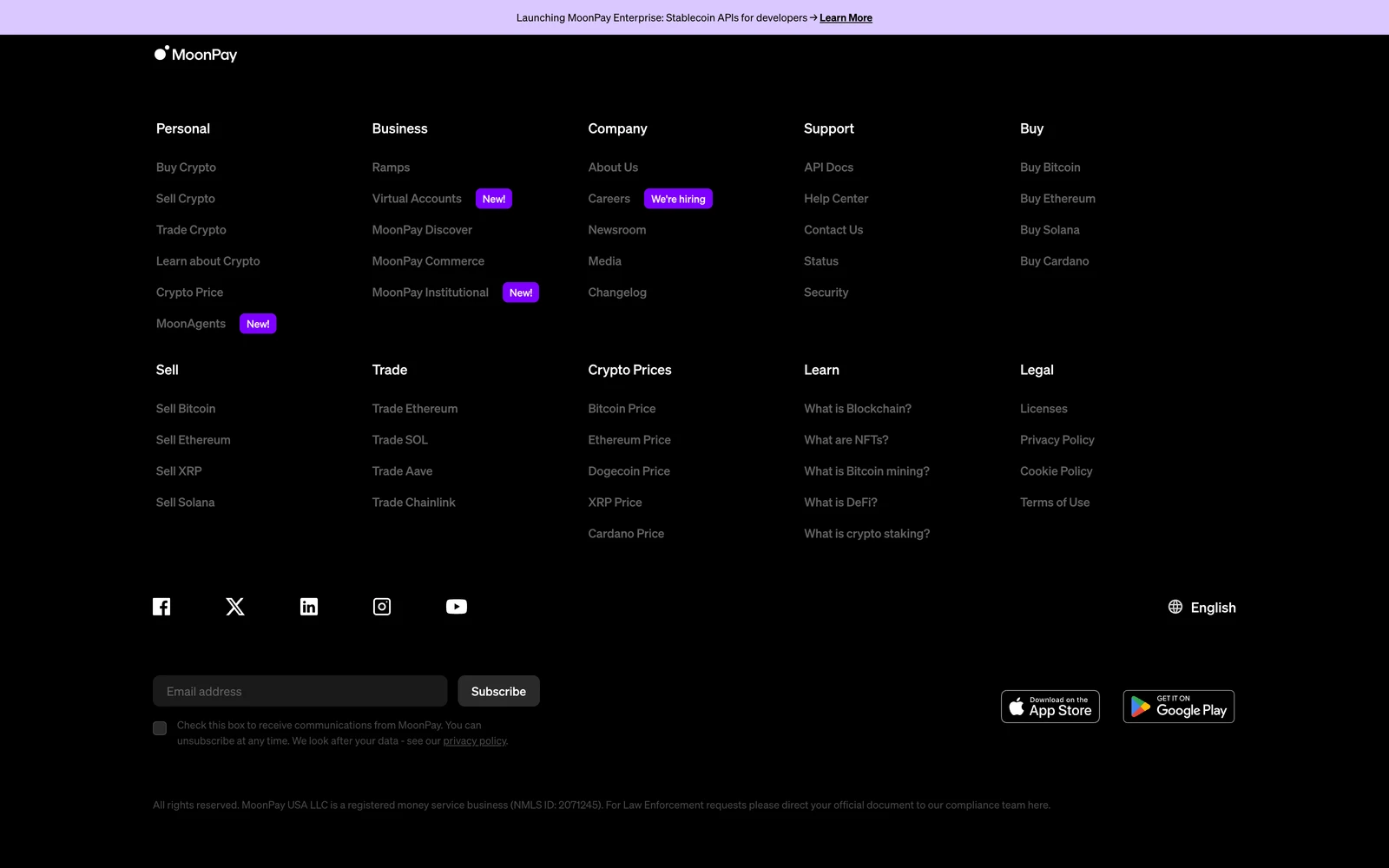Open Learn about Crypto

pyautogui.click(x=208, y=261)
